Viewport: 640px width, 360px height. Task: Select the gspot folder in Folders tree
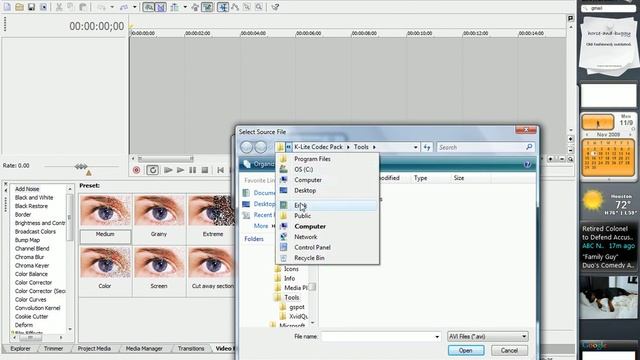[297, 307]
